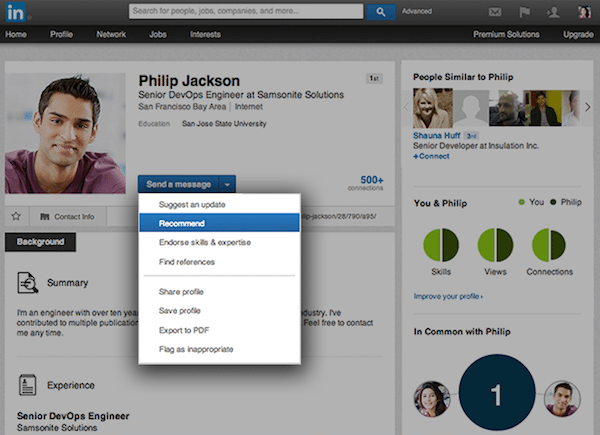Click Philip's round avatar in In Common
Screen dimensions: 600x435
562,399
